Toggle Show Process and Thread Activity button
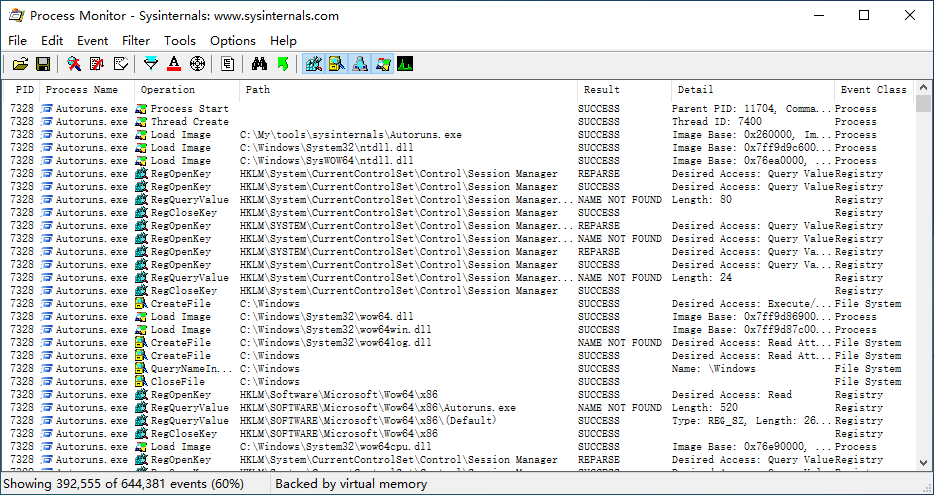 pos(382,64)
